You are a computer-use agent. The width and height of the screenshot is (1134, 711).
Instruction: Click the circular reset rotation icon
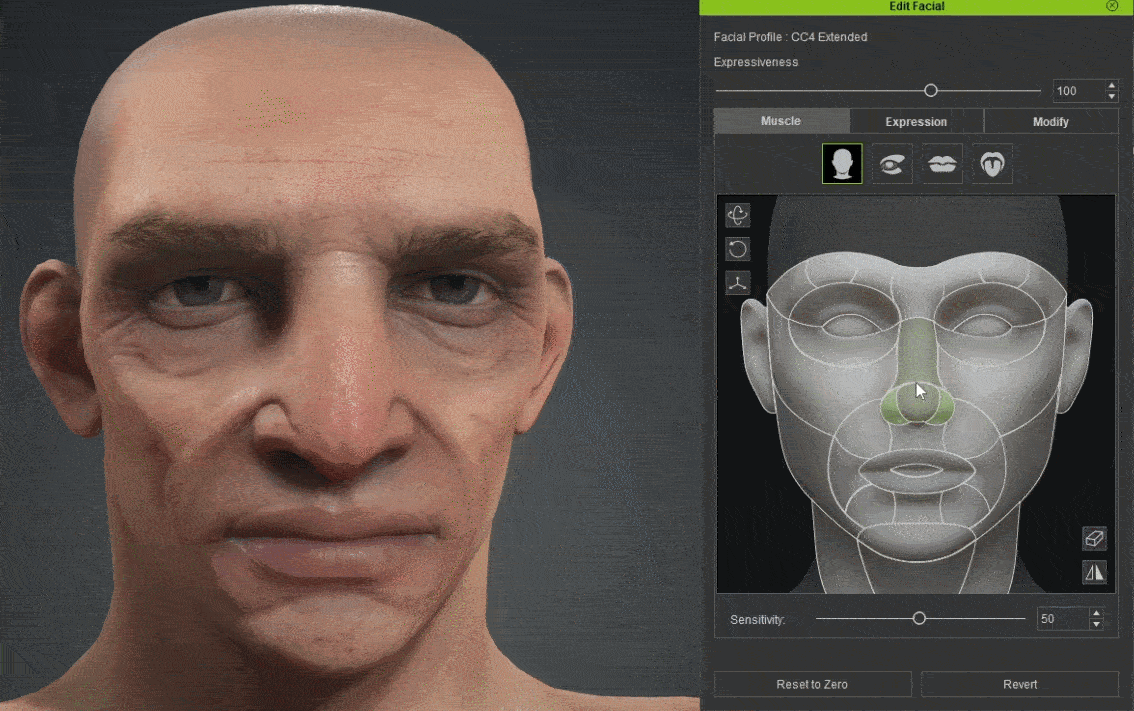pyautogui.click(x=738, y=249)
